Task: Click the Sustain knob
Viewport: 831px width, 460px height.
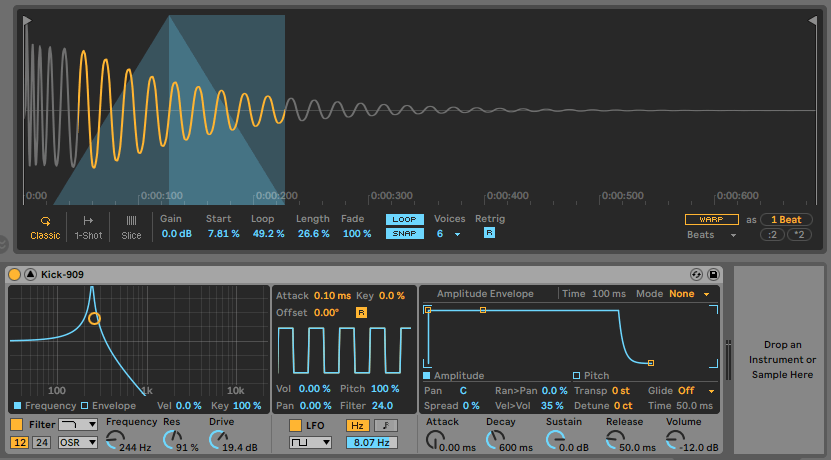Action: 555,439
